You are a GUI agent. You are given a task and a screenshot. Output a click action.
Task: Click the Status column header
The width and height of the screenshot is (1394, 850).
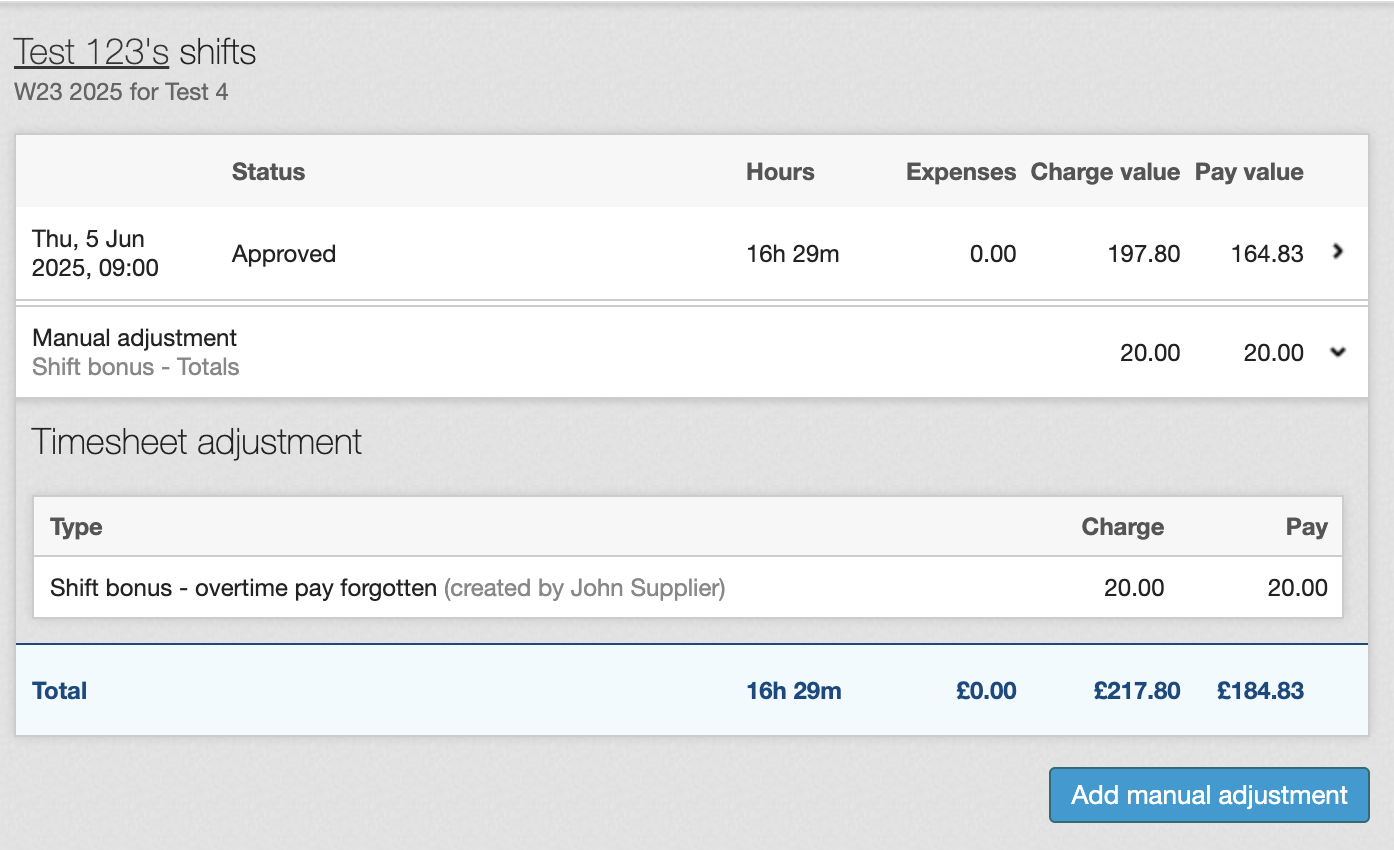(x=268, y=172)
